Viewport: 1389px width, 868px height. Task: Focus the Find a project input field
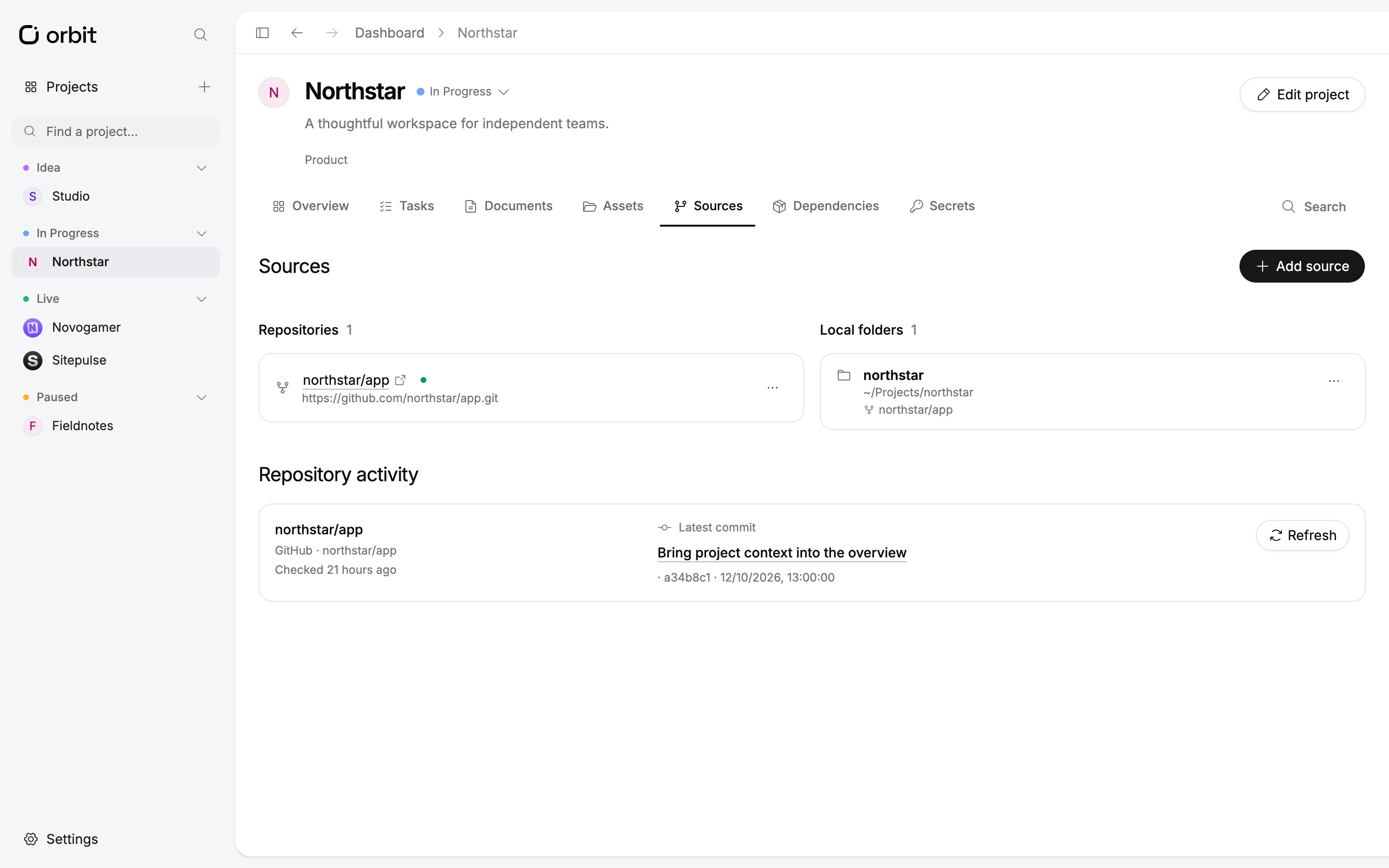pos(115,132)
